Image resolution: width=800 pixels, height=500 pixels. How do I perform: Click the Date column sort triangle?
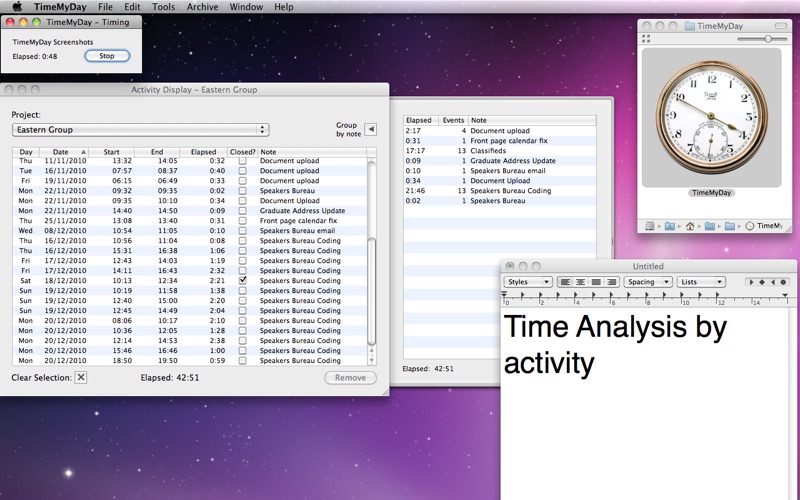click(x=83, y=152)
